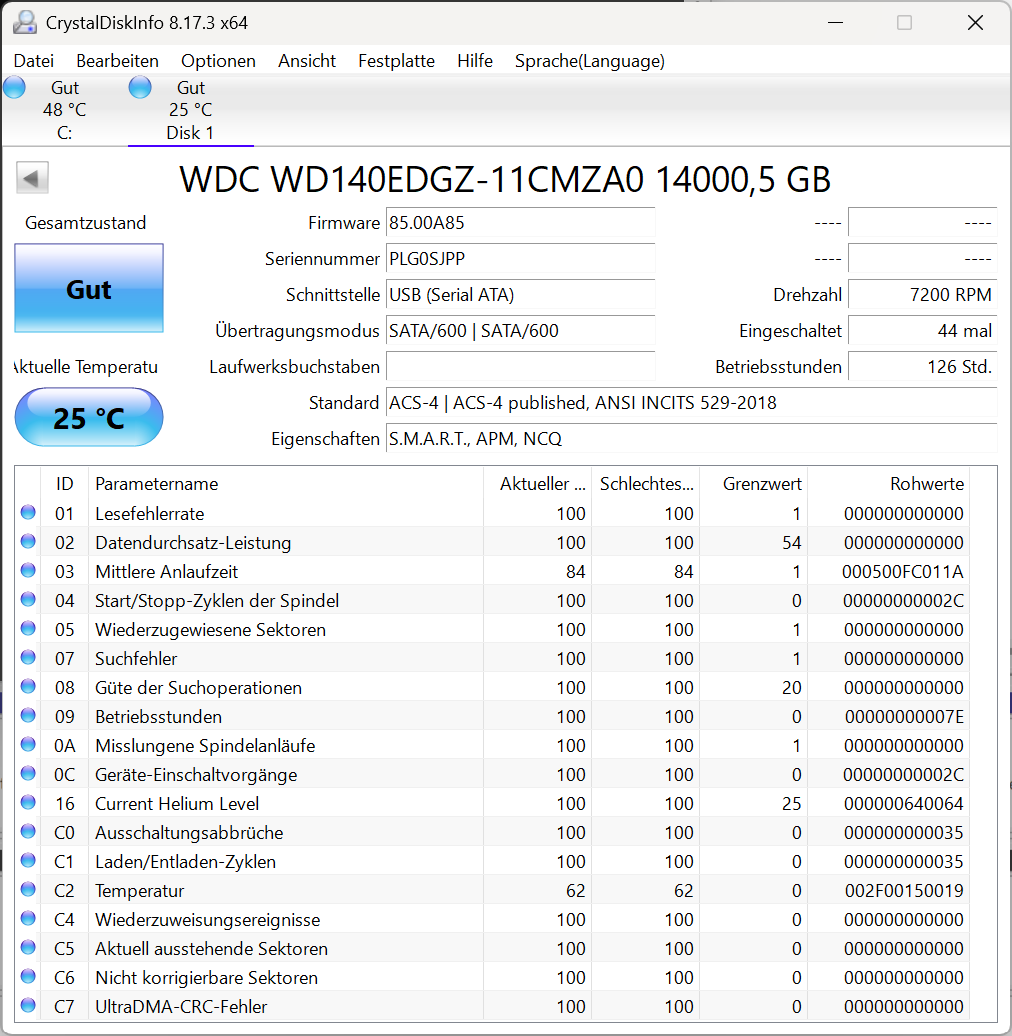Click raw value 00000000007E of Betriebsstunden
This screenshot has width=1012, height=1036.
pyautogui.click(x=904, y=717)
